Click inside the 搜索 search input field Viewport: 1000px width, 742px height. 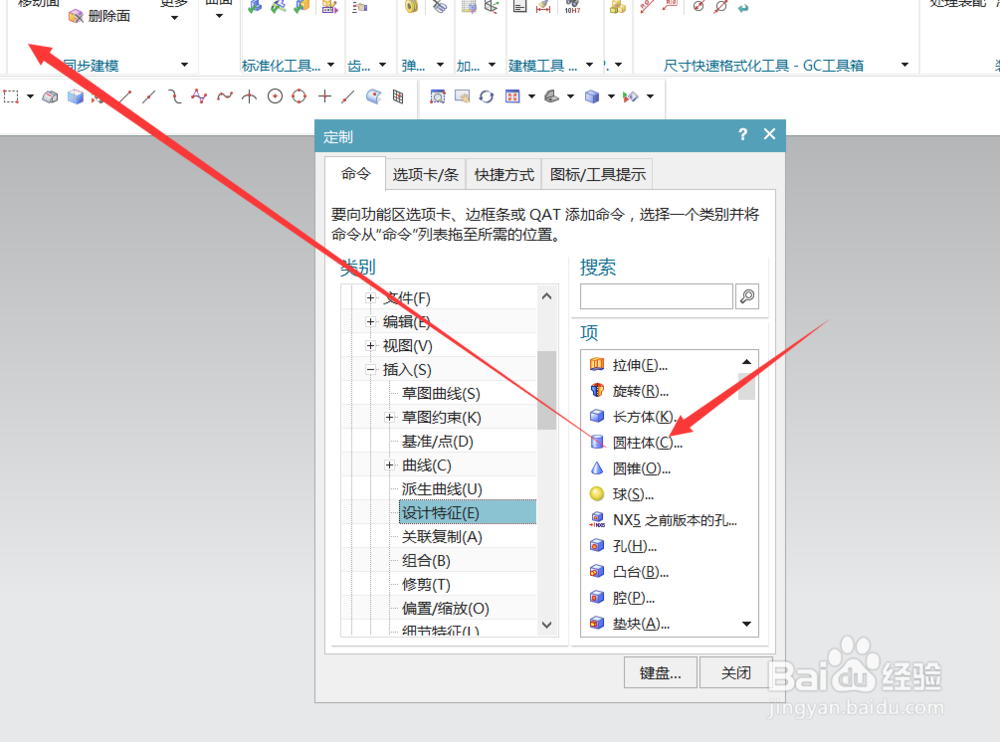tap(655, 296)
